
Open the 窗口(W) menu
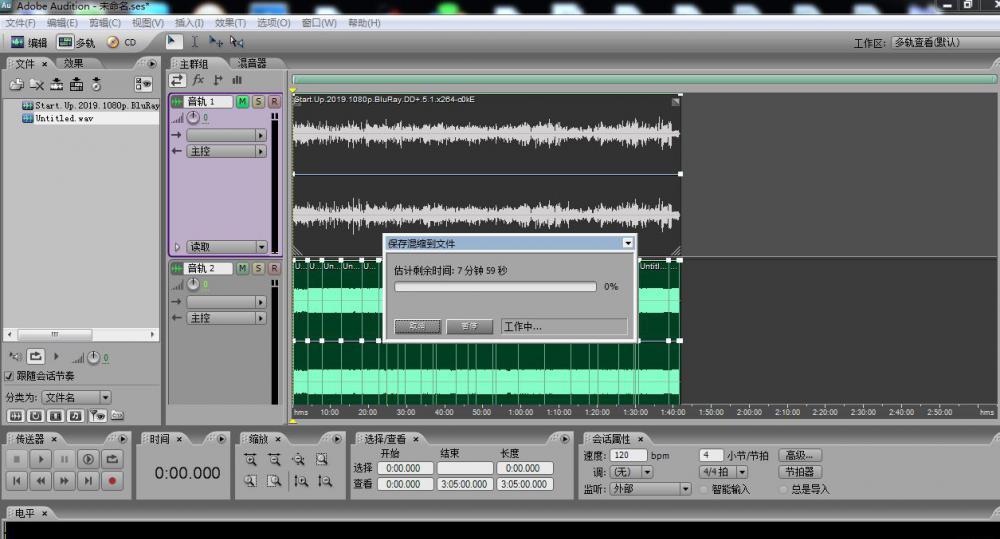319,23
